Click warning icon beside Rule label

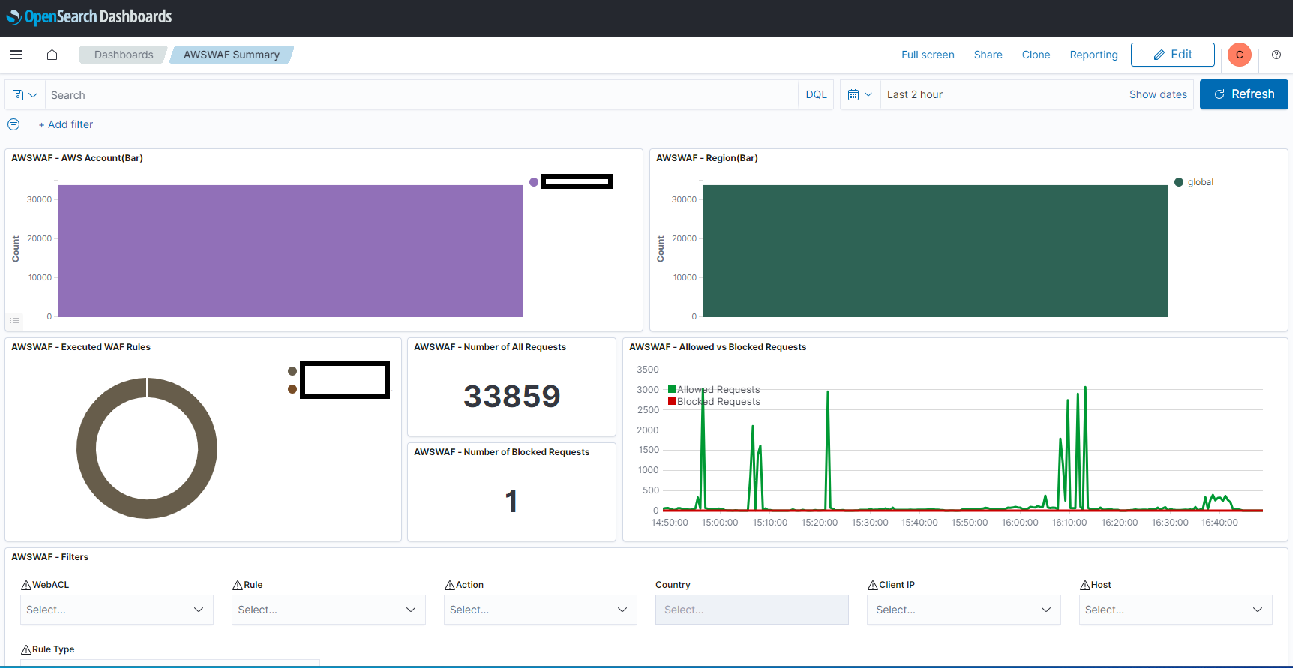point(236,585)
